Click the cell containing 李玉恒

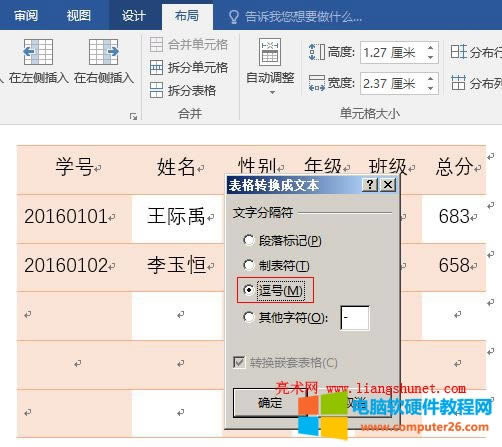pos(178,267)
